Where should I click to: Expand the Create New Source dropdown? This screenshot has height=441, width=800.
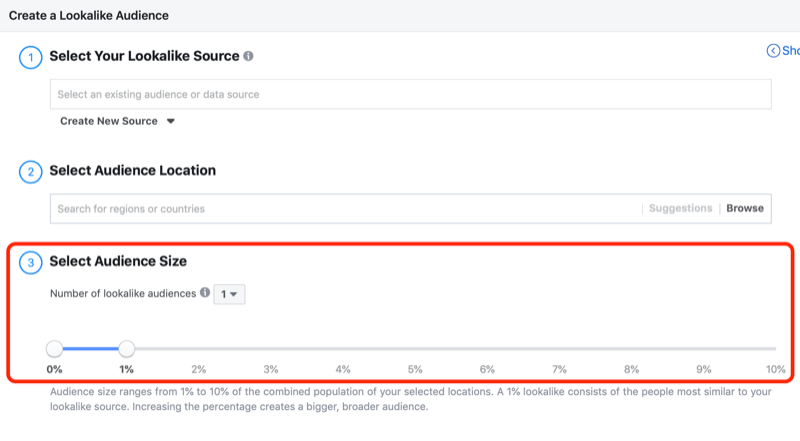[117, 121]
